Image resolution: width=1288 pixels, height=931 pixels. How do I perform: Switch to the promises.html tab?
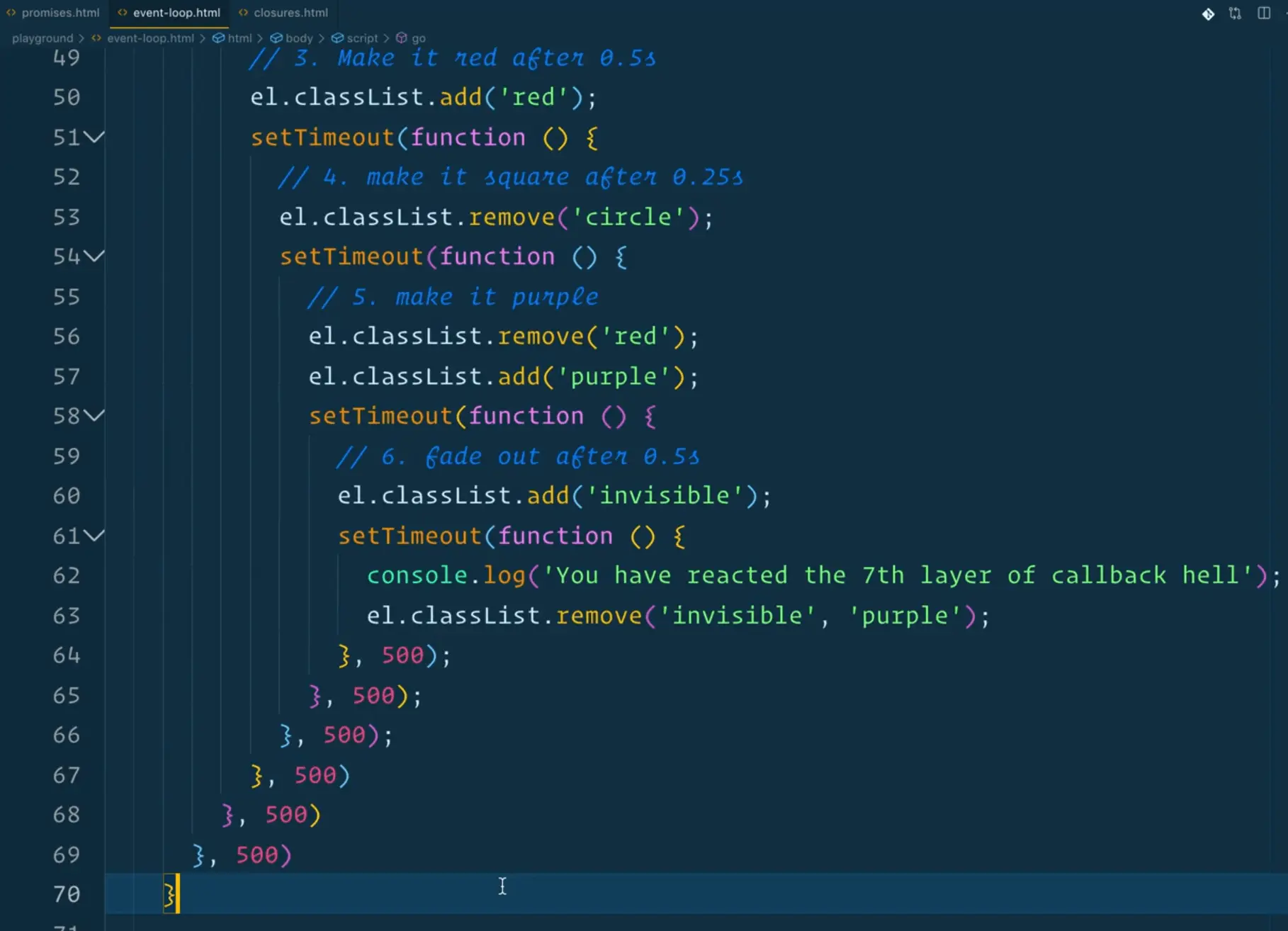pyautogui.click(x=60, y=12)
